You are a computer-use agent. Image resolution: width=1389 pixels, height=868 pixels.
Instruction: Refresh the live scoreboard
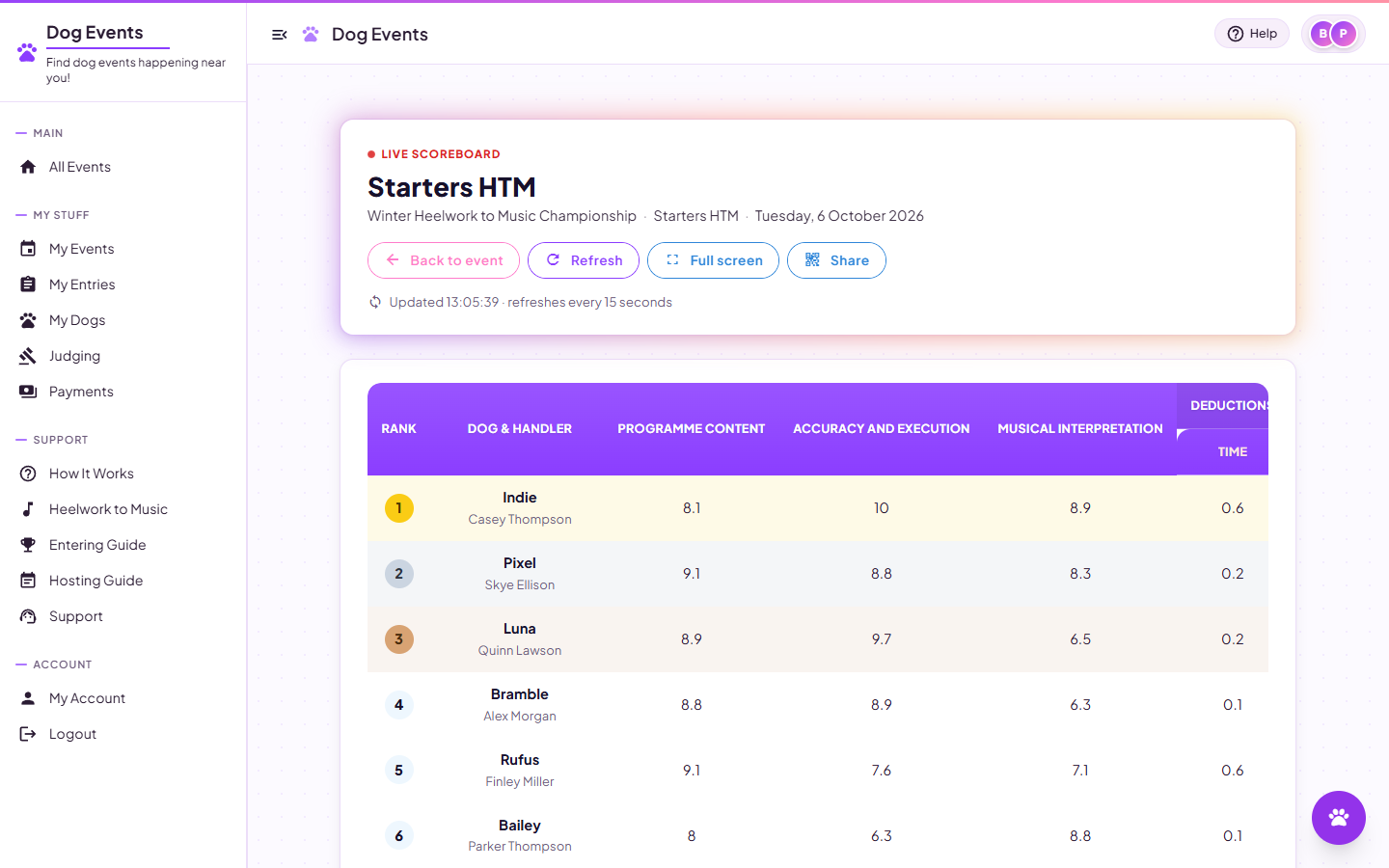(584, 260)
